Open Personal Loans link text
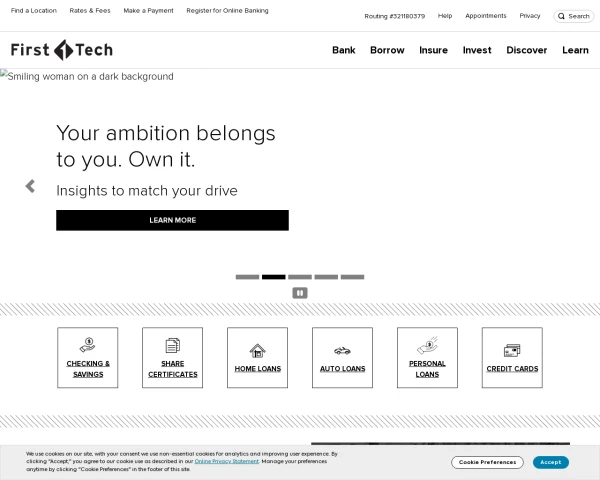Image resolution: width=600 pixels, height=480 pixels. pos(427,369)
